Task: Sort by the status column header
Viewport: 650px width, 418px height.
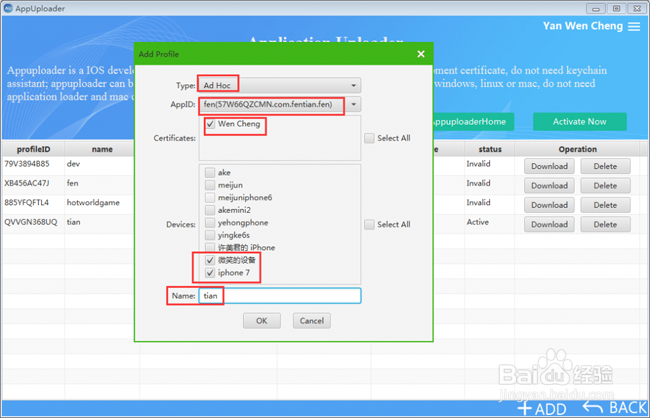Action: click(490, 149)
